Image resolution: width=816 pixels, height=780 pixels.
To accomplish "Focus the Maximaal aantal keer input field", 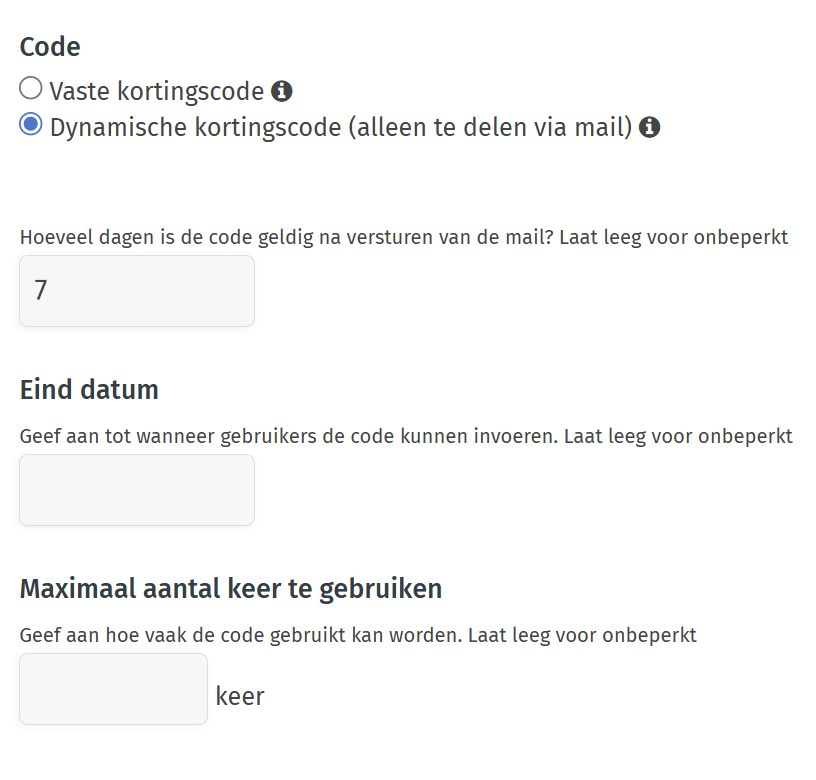I will [113, 689].
